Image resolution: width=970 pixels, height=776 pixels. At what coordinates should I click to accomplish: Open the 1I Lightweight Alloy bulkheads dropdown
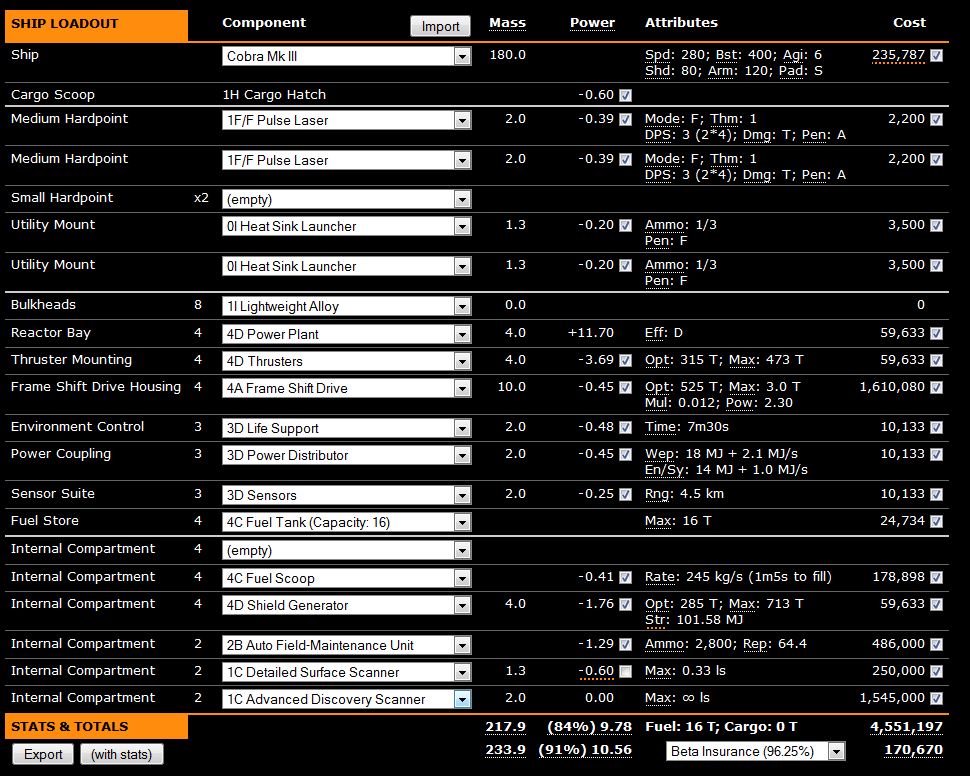tap(346, 306)
